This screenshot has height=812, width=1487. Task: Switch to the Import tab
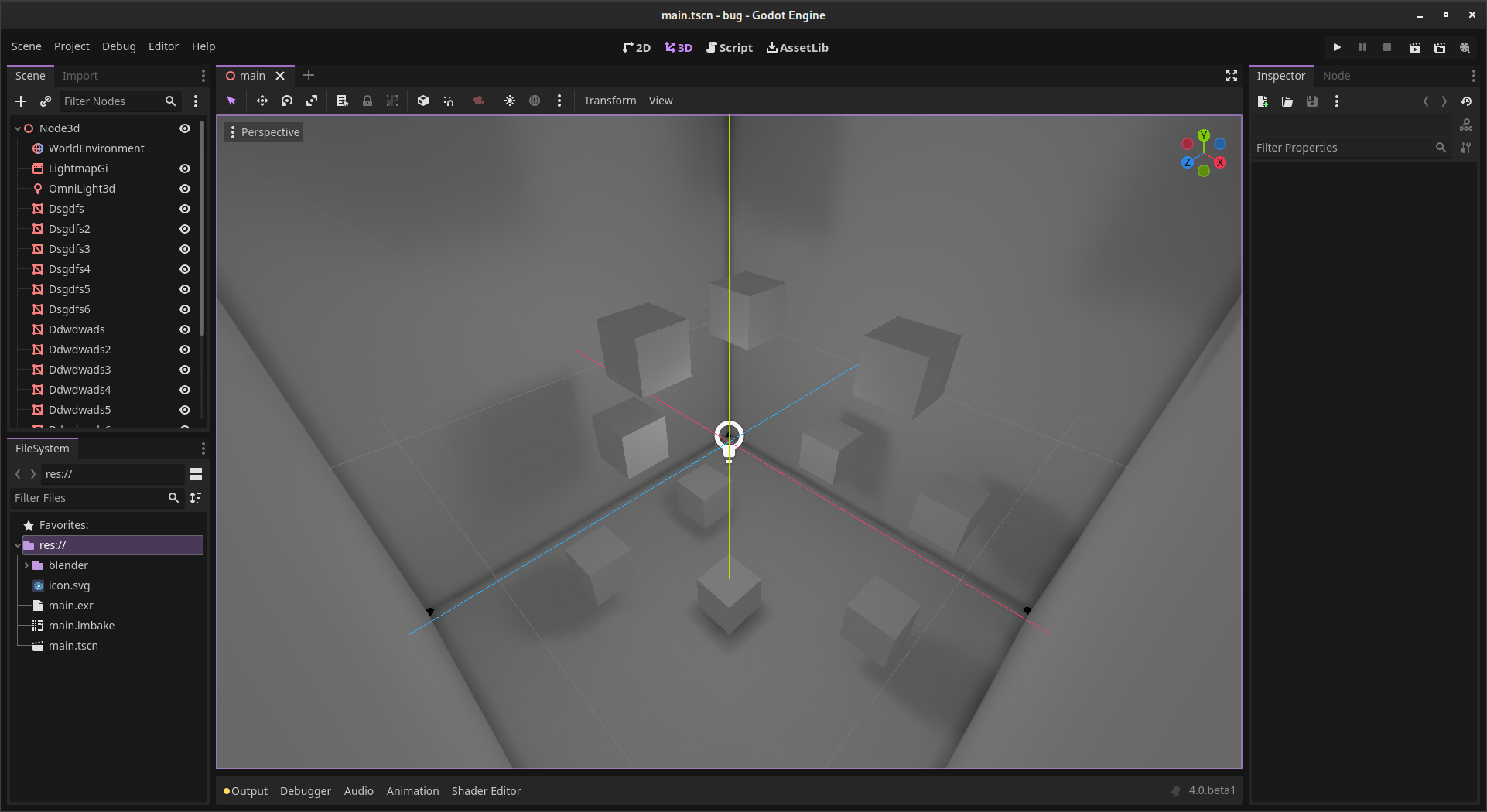coord(80,75)
